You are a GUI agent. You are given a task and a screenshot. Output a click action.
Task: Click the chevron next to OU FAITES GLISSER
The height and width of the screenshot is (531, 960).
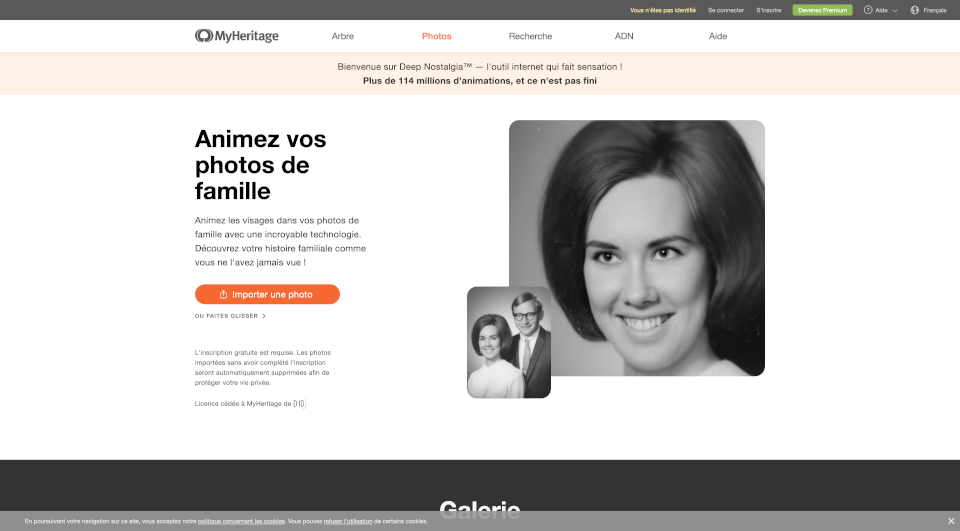tap(264, 316)
